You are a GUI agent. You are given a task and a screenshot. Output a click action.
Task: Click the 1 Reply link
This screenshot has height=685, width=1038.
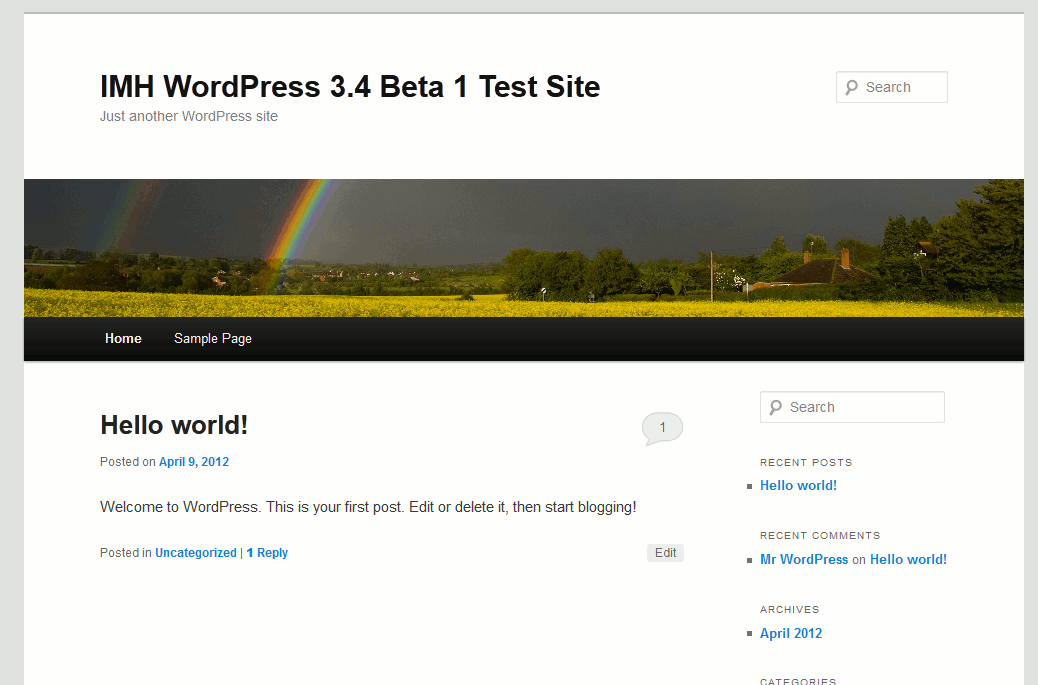coord(267,553)
